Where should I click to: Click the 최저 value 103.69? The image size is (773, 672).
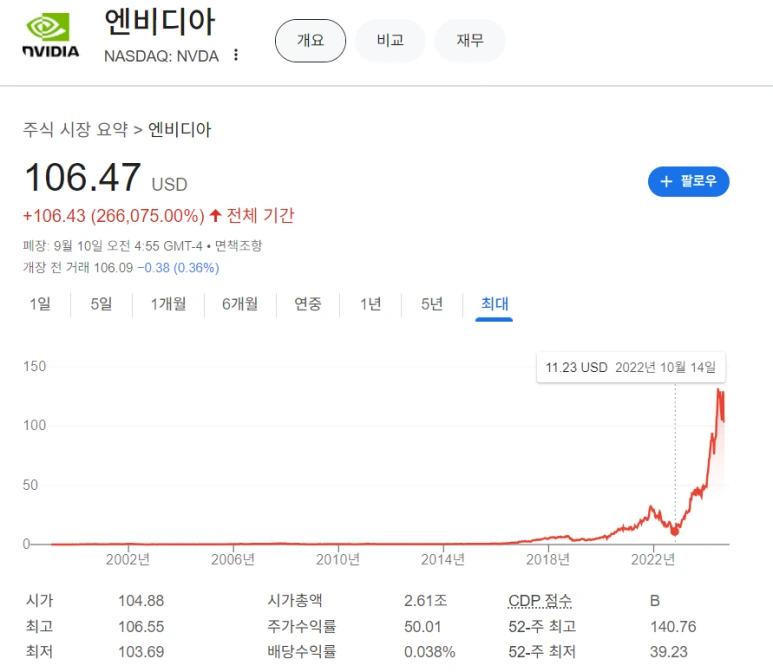click(x=141, y=652)
